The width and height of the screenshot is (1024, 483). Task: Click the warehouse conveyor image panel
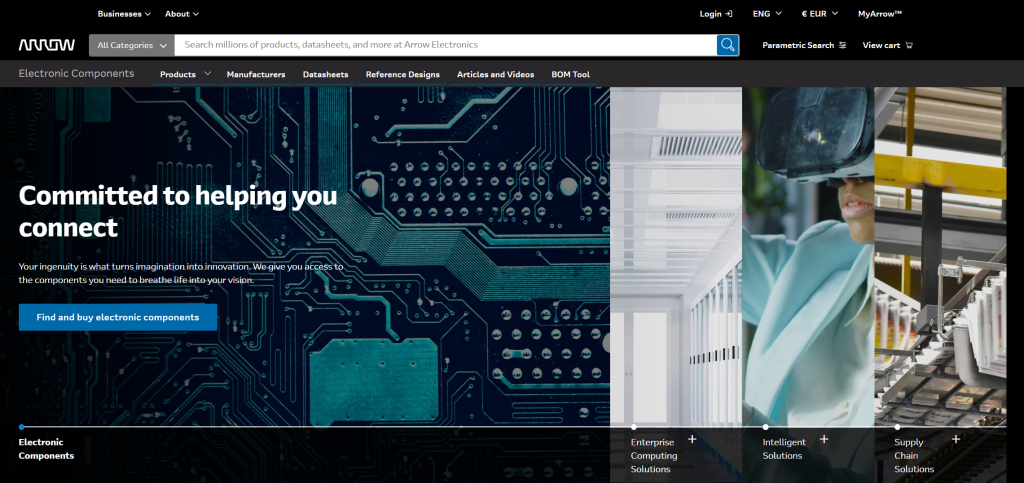pos(940,255)
